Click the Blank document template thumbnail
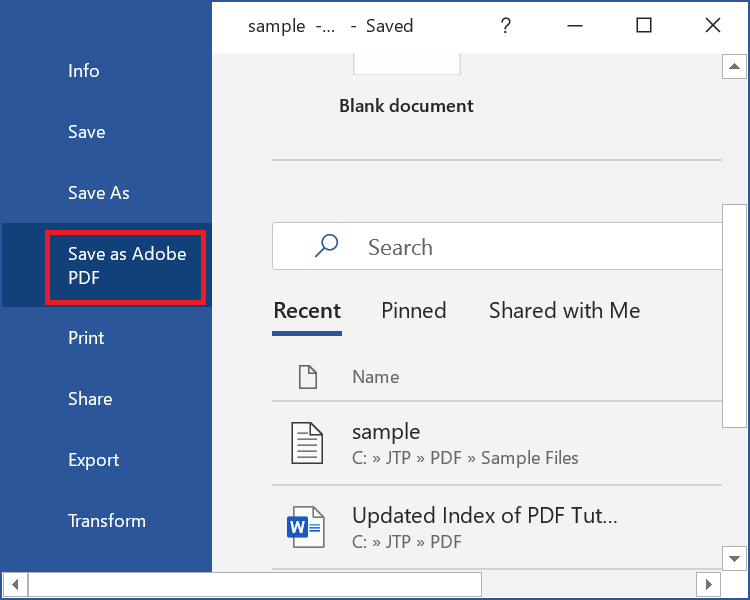The width and height of the screenshot is (750, 600). tap(407, 64)
